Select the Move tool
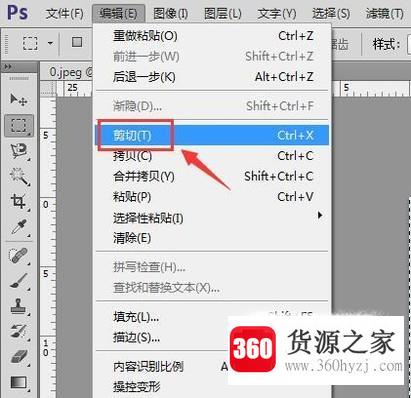Image resolution: width=411 pixels, height=398 pixels. pyautogui.click(x=18, y=99)
